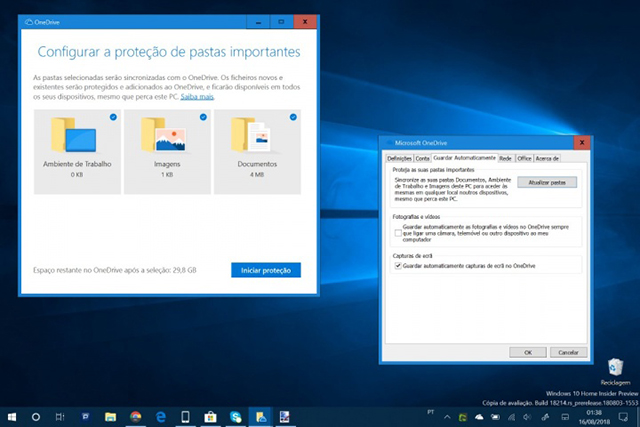640x427 pixels.
Task: Follow the Saiba mais link
Action: [197, 97]
